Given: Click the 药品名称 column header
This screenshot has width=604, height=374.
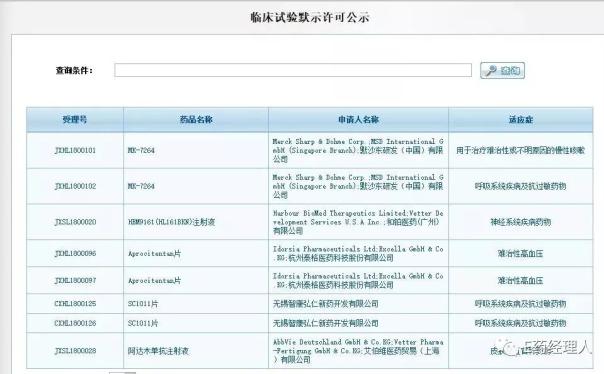Looking at the screenshot, I should tap(196, 120).
